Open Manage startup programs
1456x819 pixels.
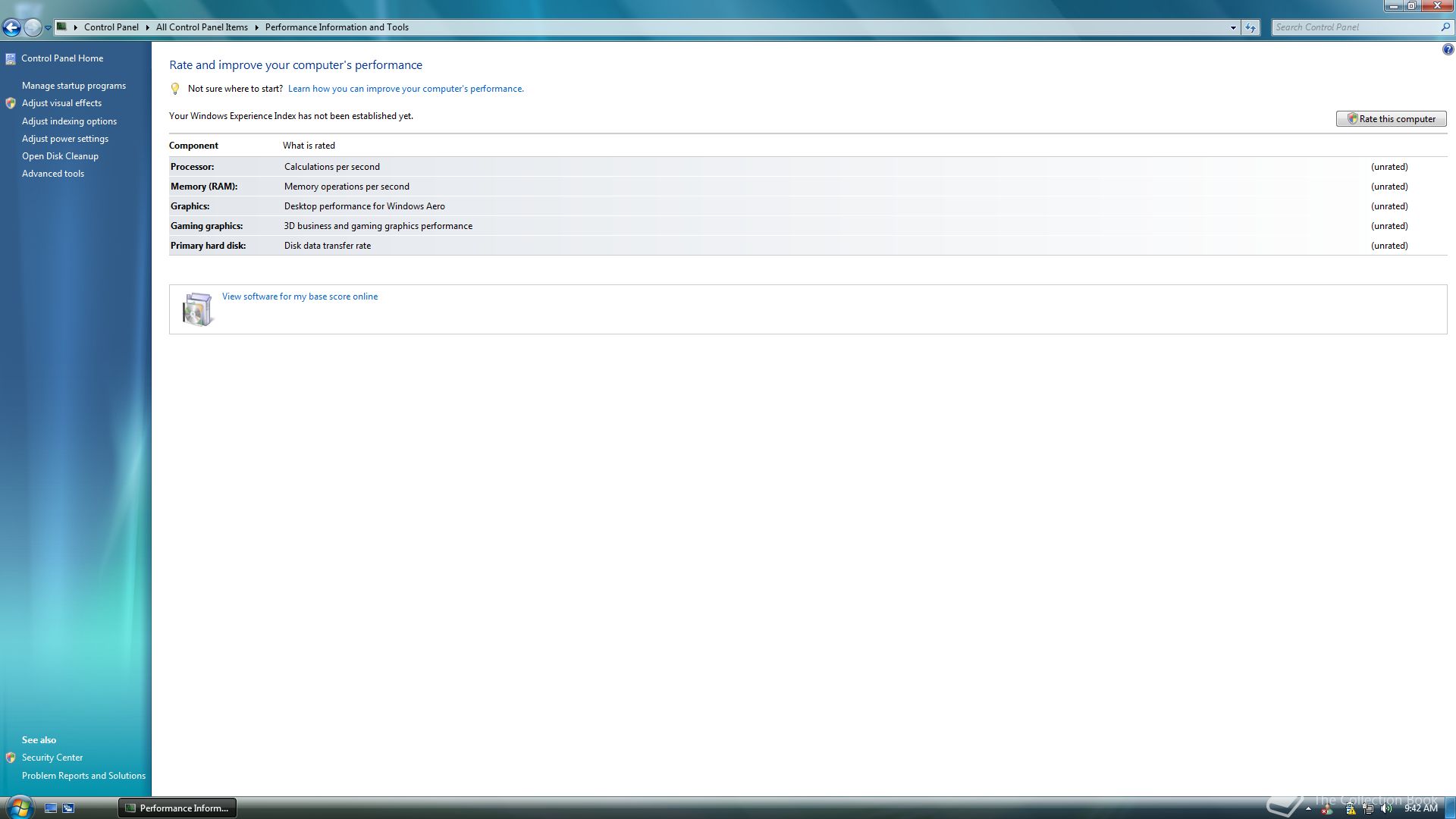[74, 86]
